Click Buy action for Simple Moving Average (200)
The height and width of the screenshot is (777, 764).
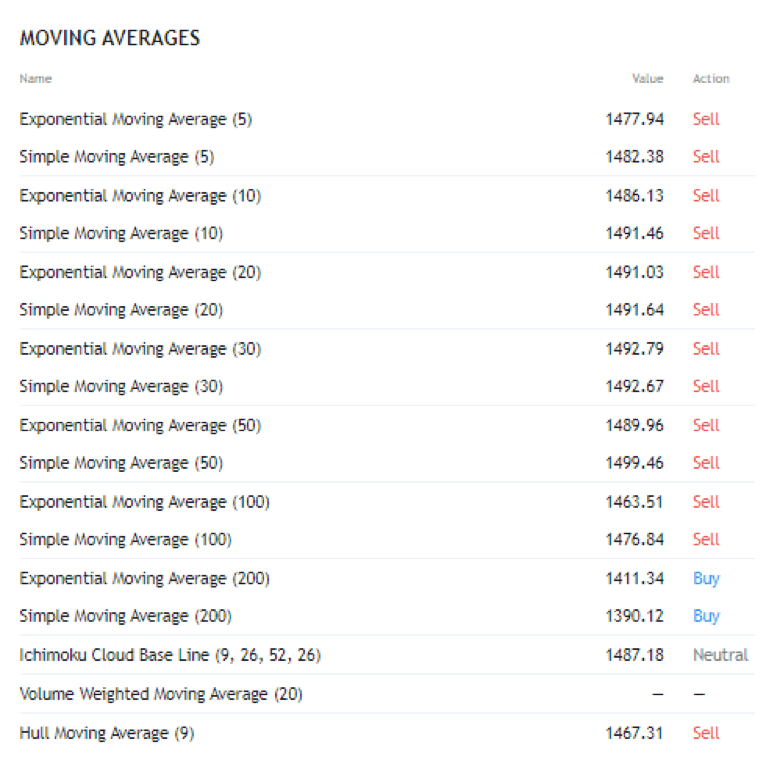[706, 616]
